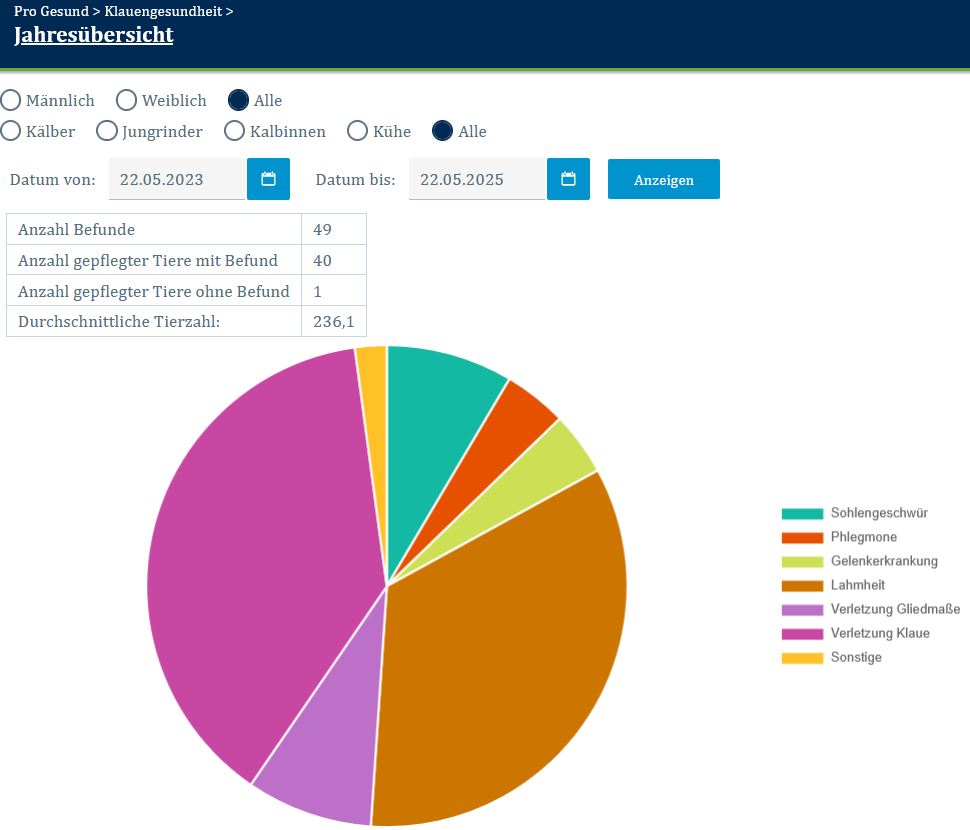This screenshot has width=970, height=830.
Task: Select the Weiblich radio button
Action: click(127, 100)
